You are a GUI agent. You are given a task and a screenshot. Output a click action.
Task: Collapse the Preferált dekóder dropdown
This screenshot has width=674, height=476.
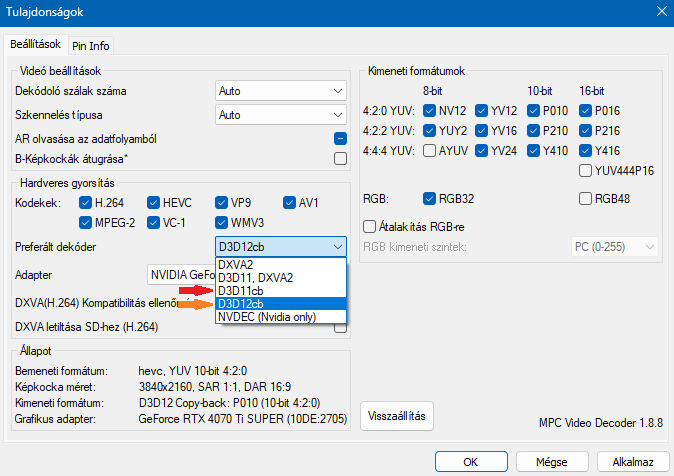[281, 246]
